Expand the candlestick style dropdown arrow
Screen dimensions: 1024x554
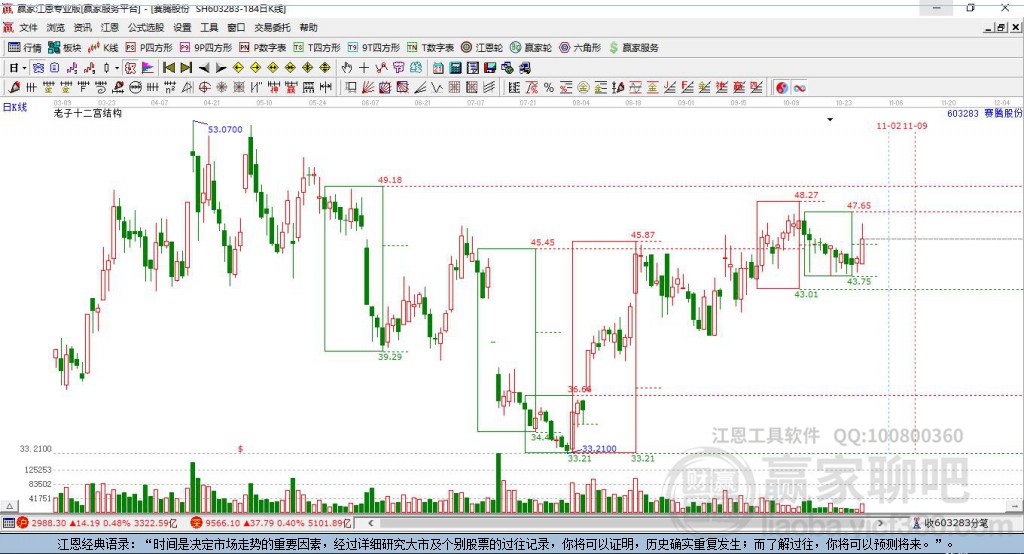[x=117, y=68]
